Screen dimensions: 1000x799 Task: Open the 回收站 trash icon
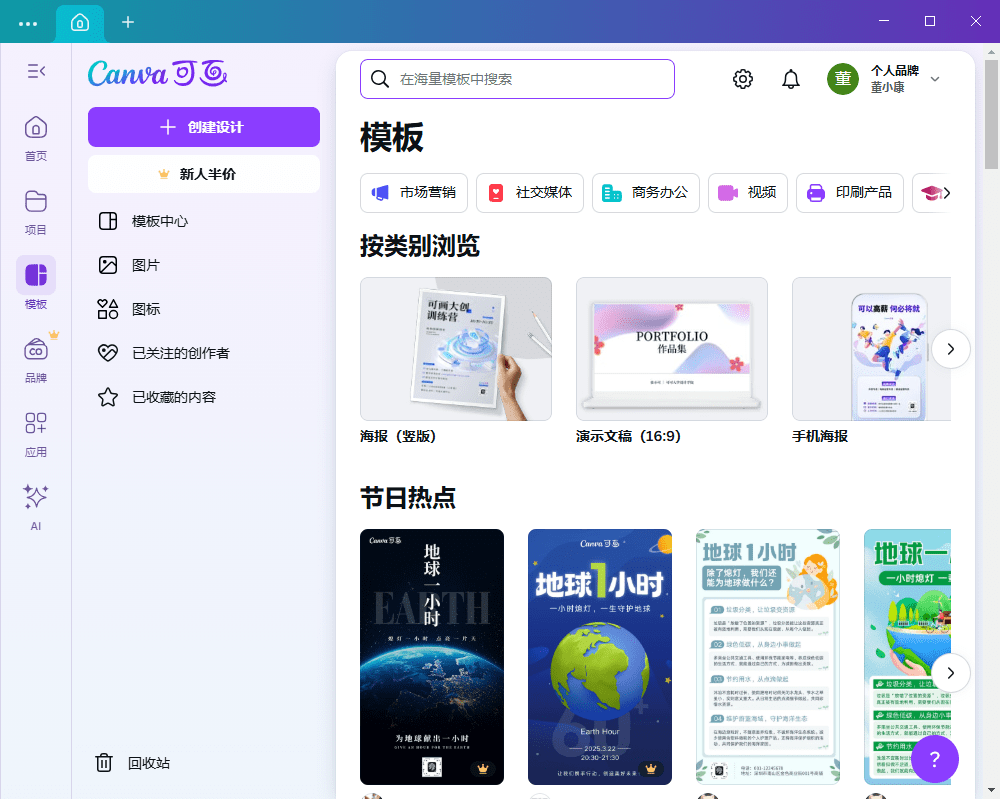[x=104, y=762]
